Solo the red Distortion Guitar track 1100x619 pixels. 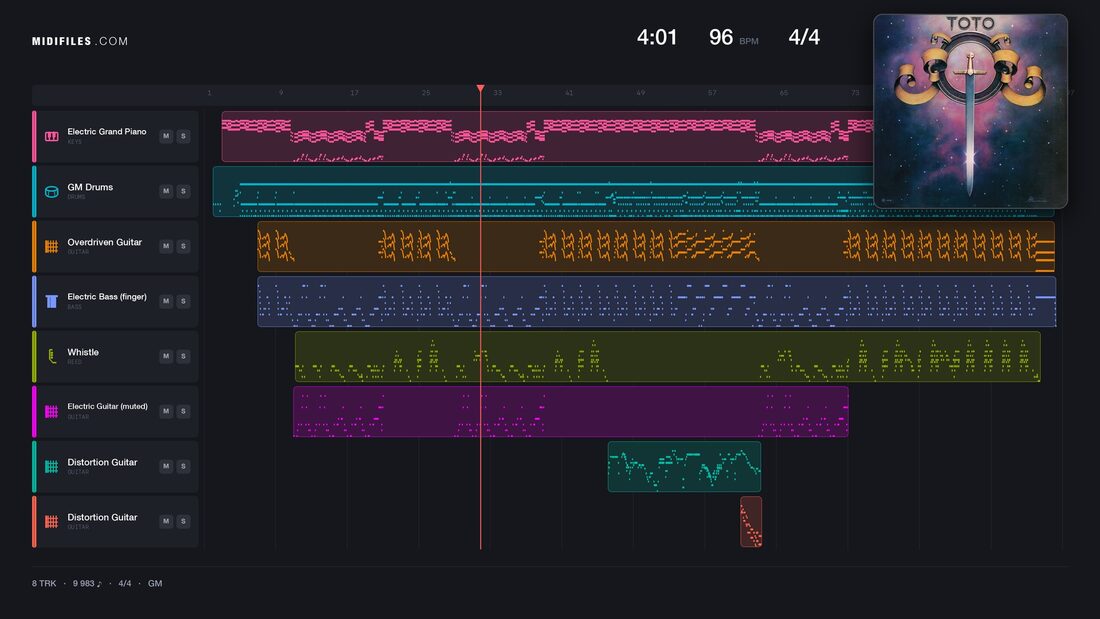[x=184, y=521]
